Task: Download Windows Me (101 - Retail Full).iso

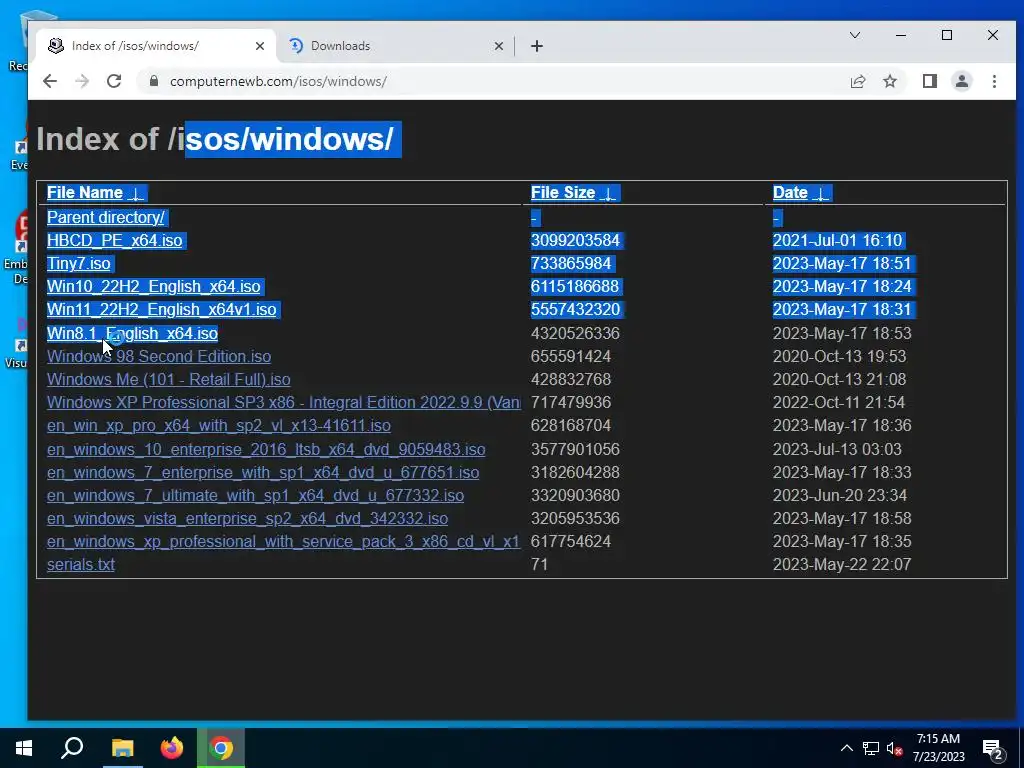Action: (x=168, y=379)
